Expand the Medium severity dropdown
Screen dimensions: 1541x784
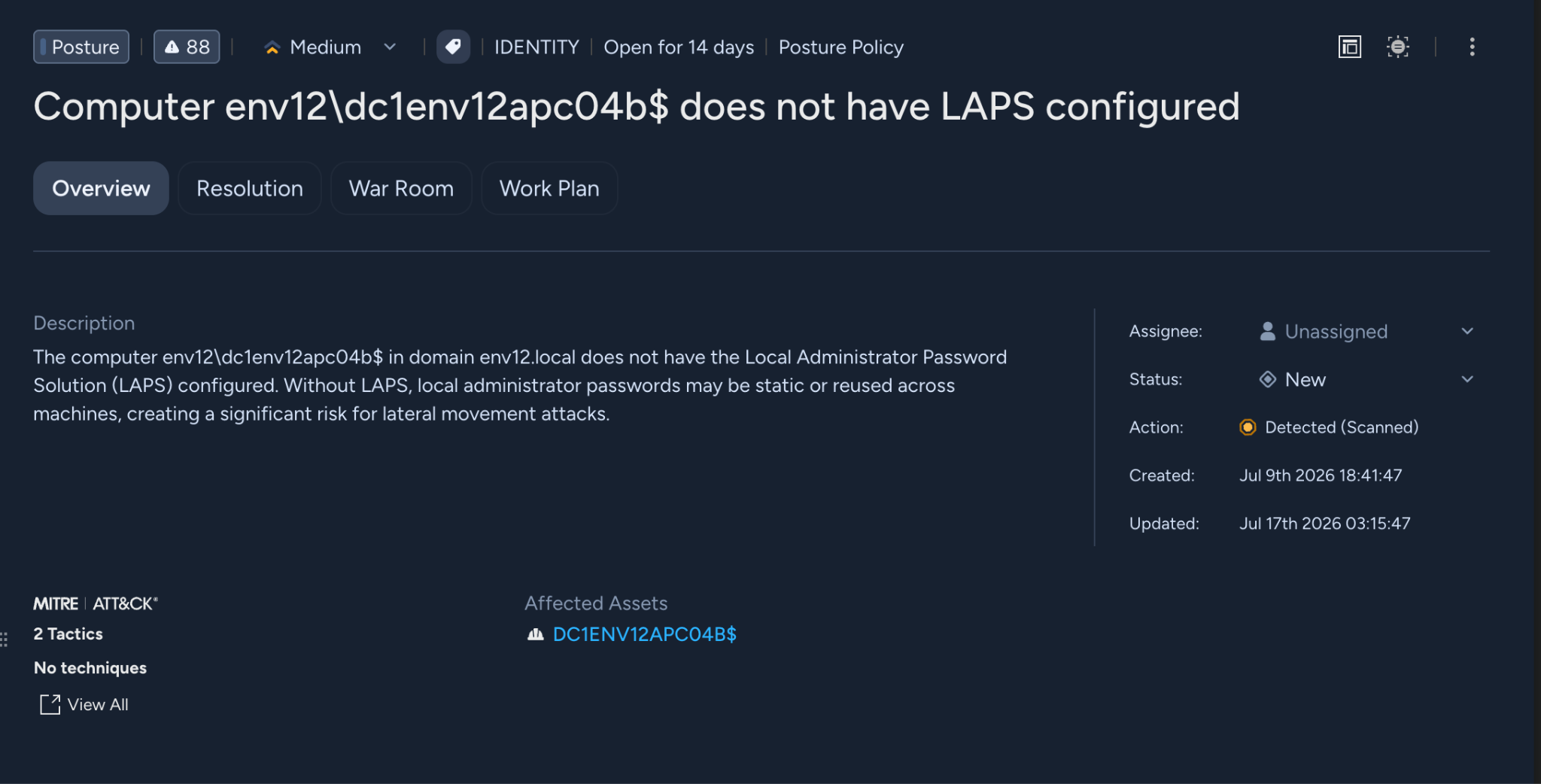tap(390, 47)
